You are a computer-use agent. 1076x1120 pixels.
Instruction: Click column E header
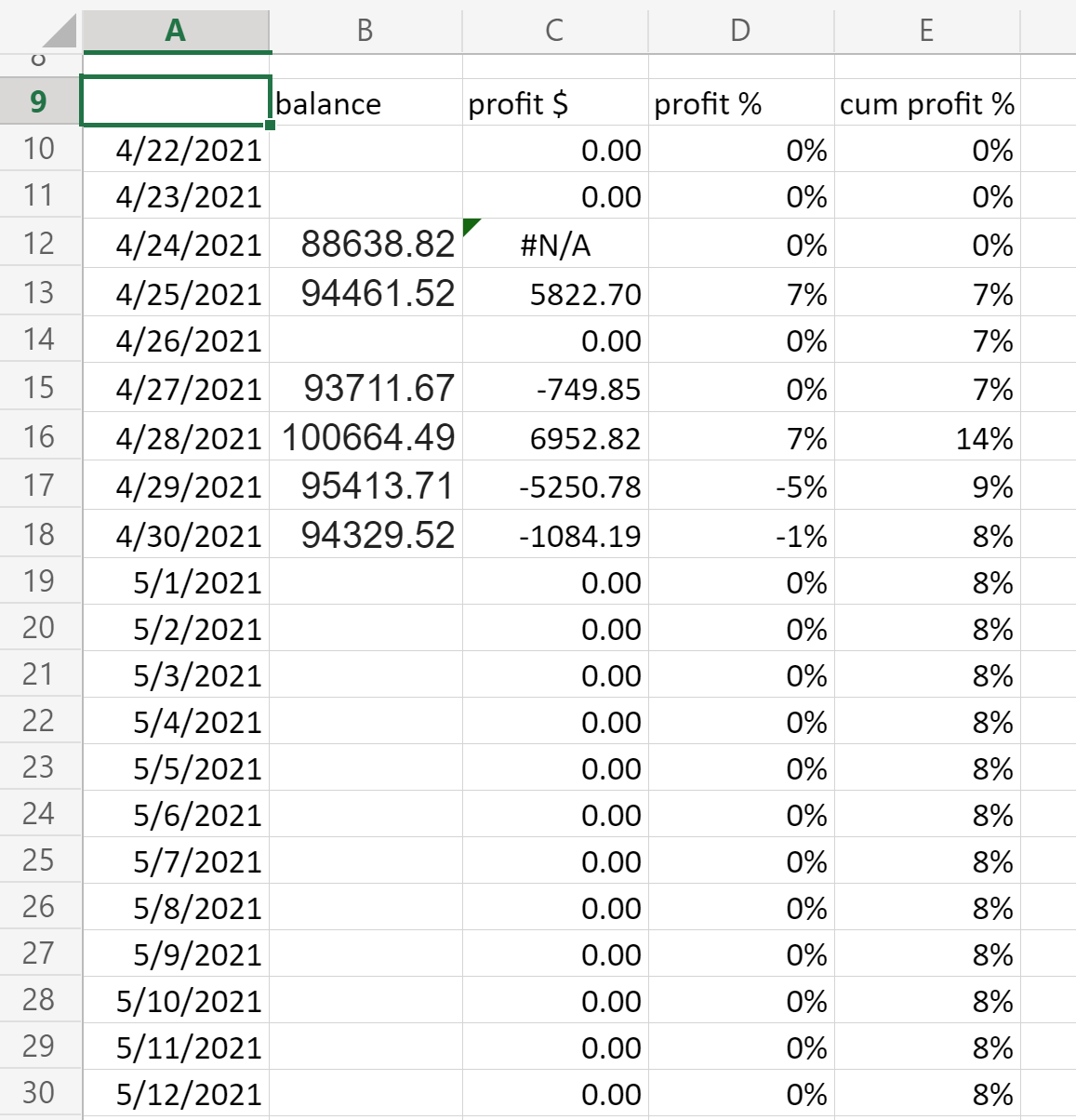pos(926,31)
